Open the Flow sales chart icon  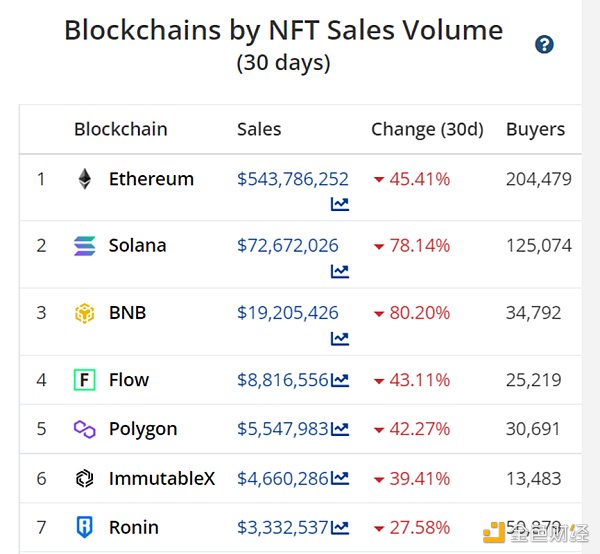(340, 380)
